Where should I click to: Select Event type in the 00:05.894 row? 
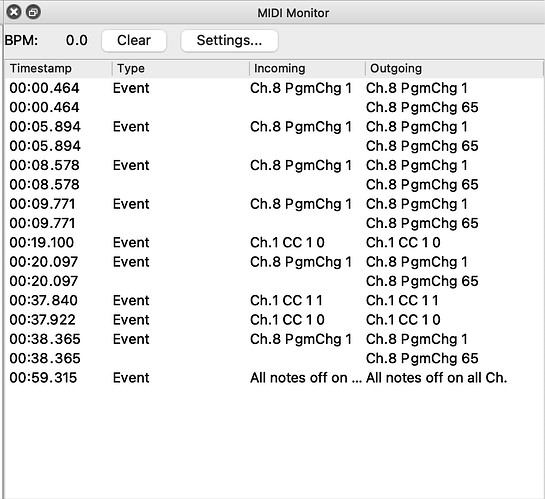pos(131,127)
